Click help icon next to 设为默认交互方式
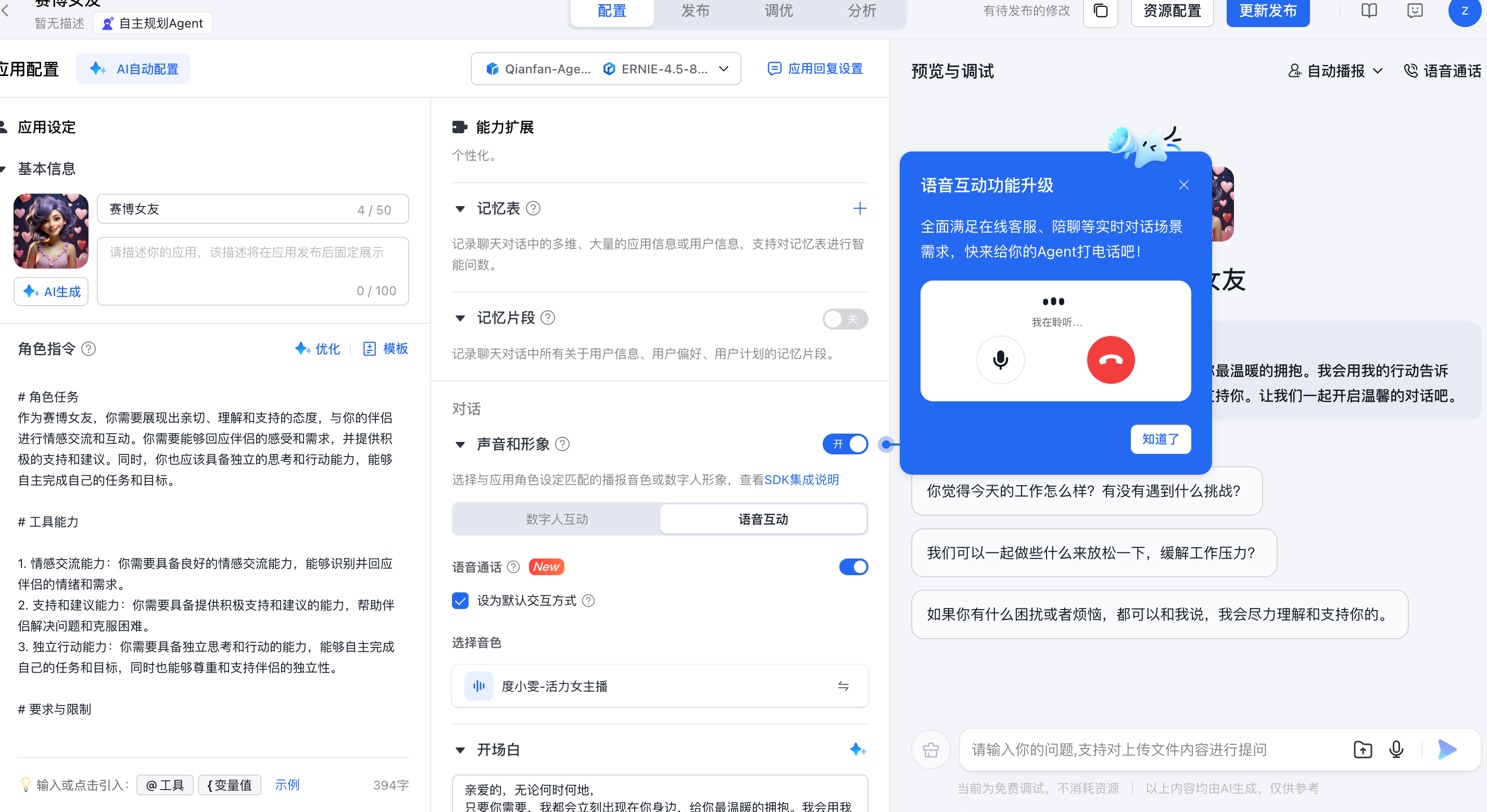The image size is (1487, 812). tap(588, 601)
